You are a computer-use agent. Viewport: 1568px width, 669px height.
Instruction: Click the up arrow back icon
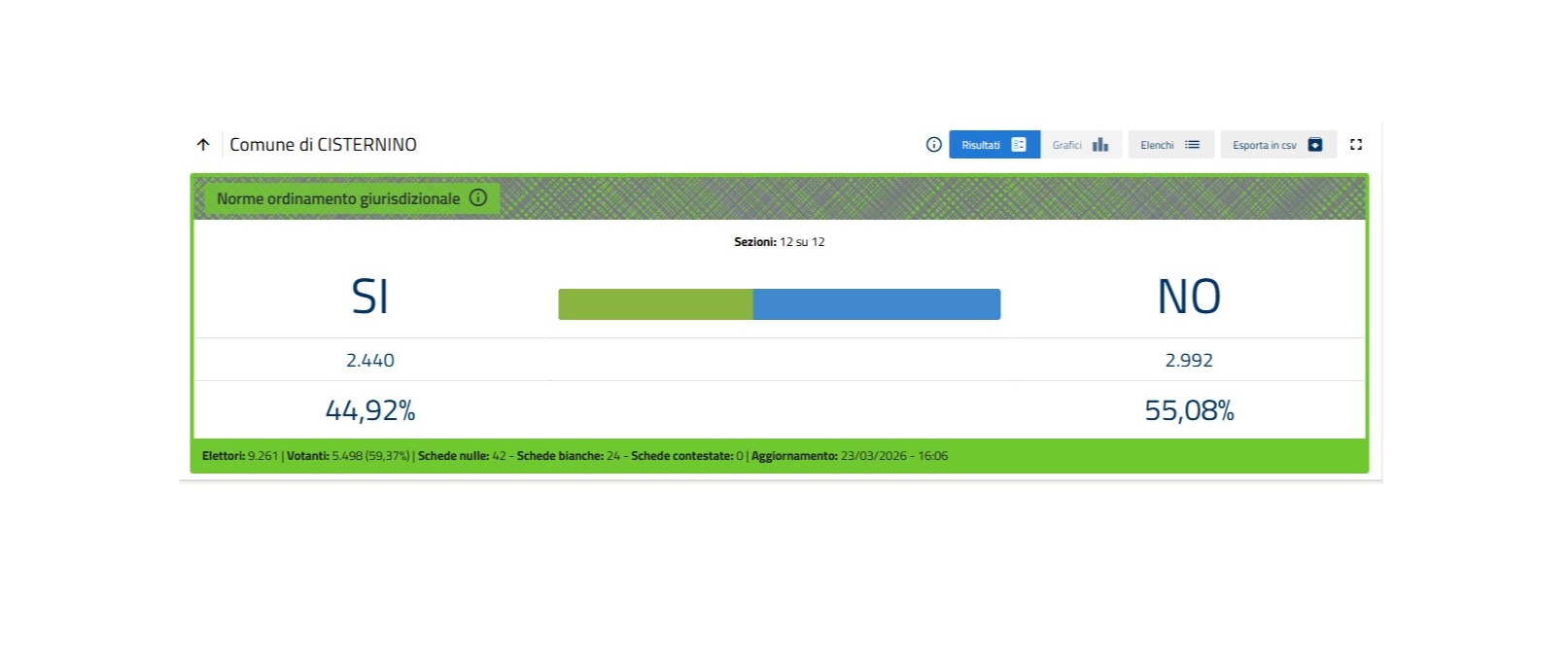[203, 145]
